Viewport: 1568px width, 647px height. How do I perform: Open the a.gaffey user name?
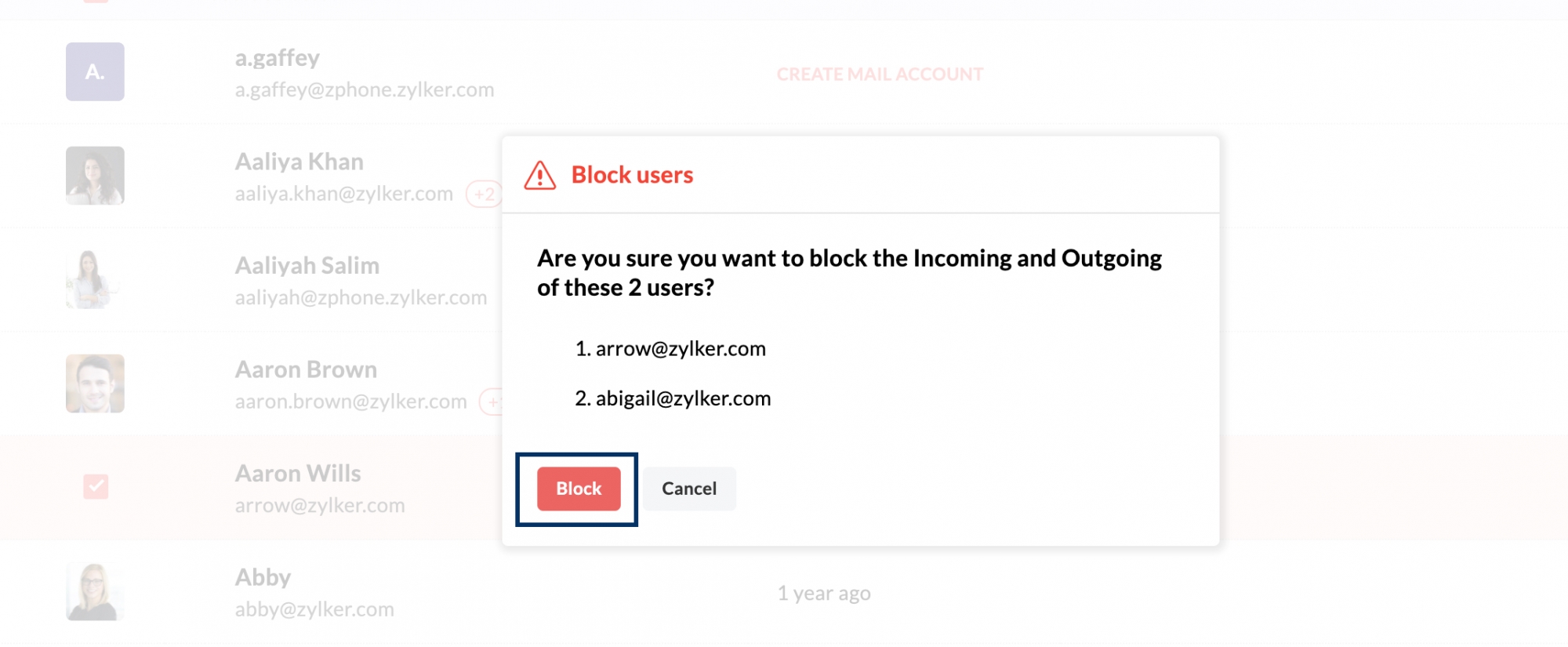tap(278, 58)
